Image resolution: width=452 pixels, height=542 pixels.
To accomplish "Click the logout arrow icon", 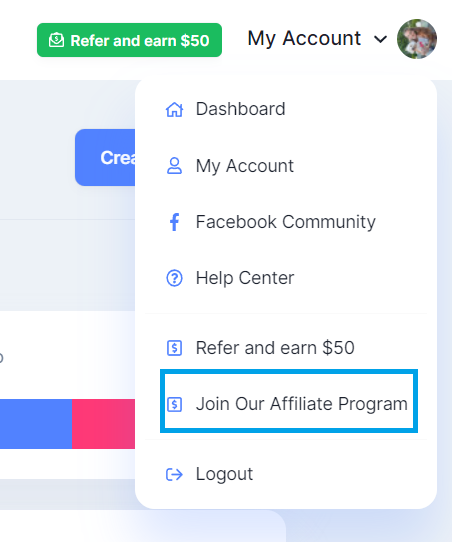I will click(x=174, y=474).
